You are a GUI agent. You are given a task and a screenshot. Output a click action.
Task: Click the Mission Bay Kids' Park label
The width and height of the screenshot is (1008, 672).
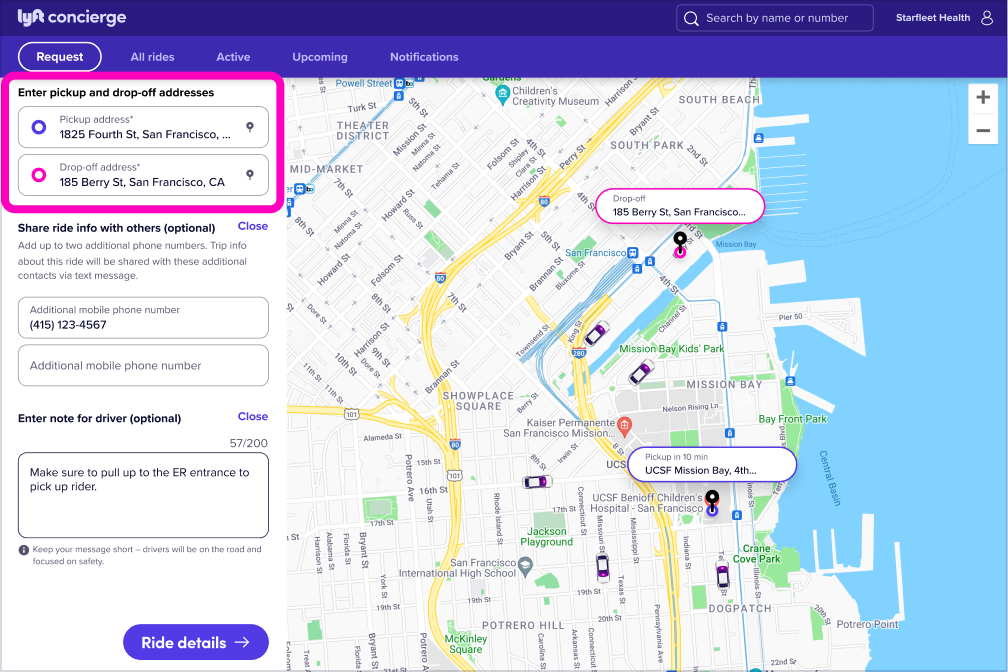click(671, 349)
